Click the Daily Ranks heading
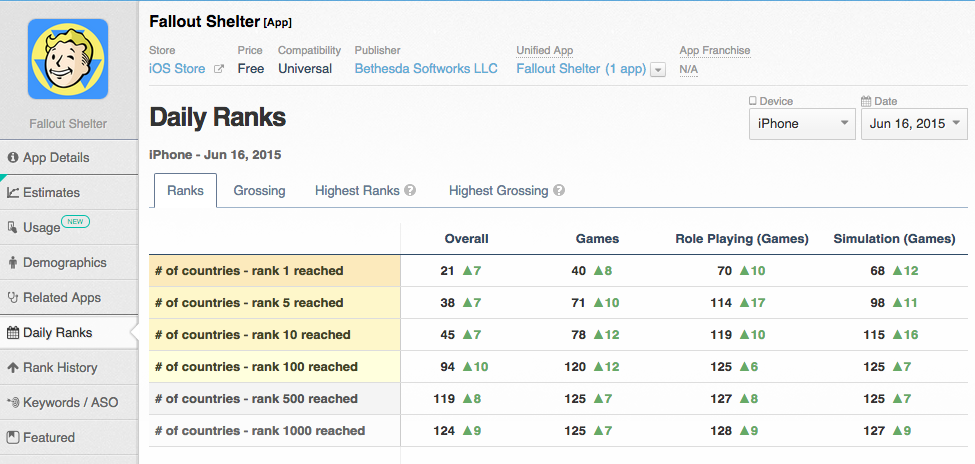The width and height of the screenshot is (975, 464). [x=218, y=117]
